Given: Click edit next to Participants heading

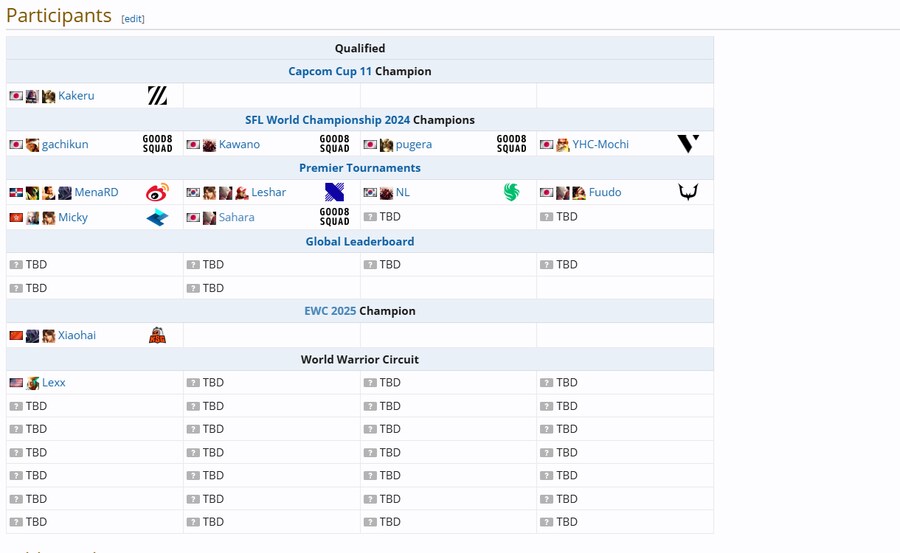Looking at the screenshot, I should [x=133, y=19].
